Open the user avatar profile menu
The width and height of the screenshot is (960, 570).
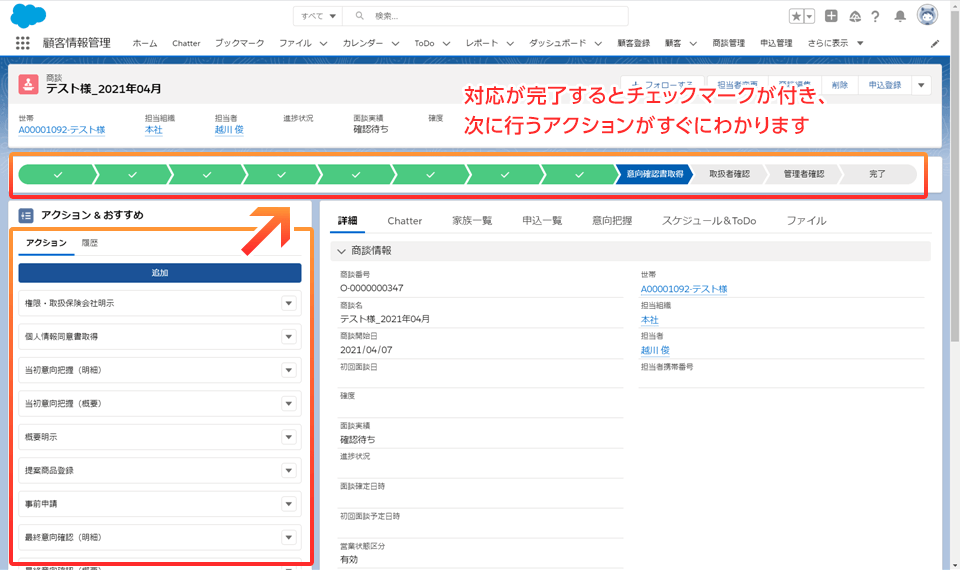point(927,15)
